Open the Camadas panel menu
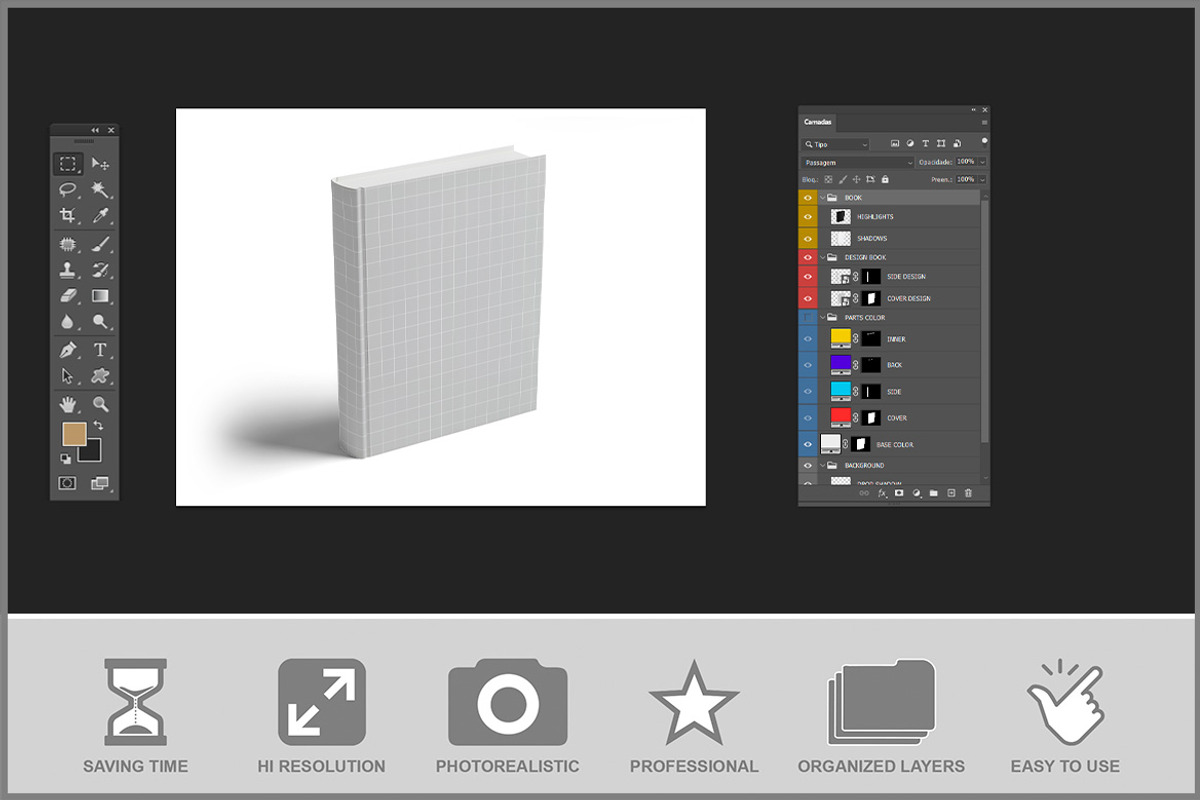Image resolution: width=1200 pixels, height=800 pixels. 984,122
